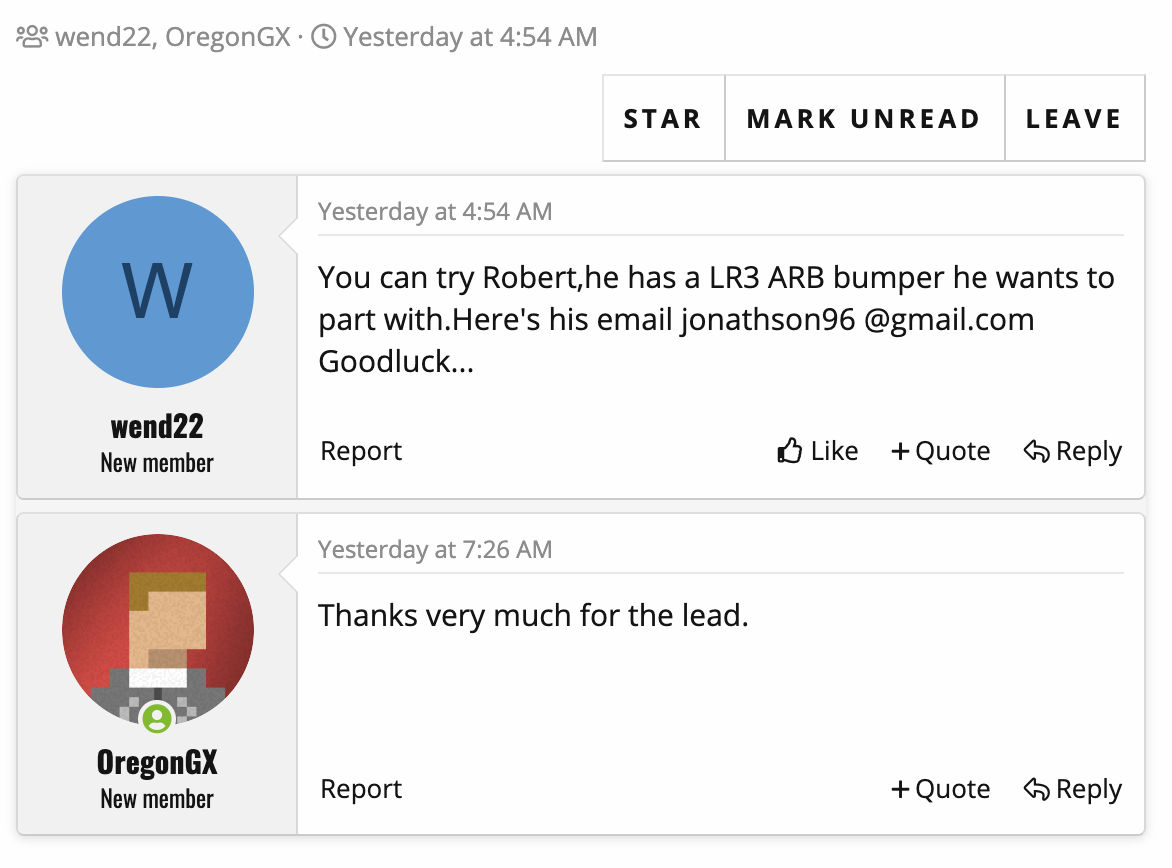
Task: Open wend22 username under avatar
Action: (x=157, y=427)
